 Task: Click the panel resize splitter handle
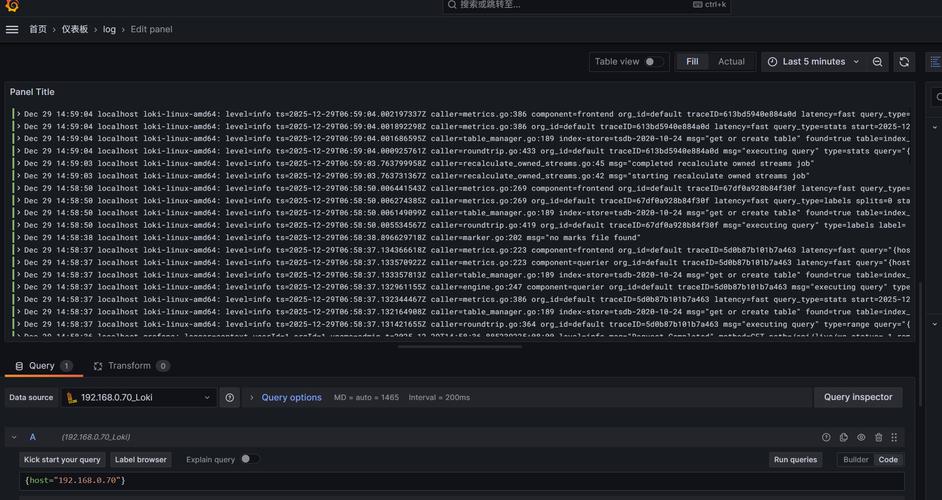(460, 347)
